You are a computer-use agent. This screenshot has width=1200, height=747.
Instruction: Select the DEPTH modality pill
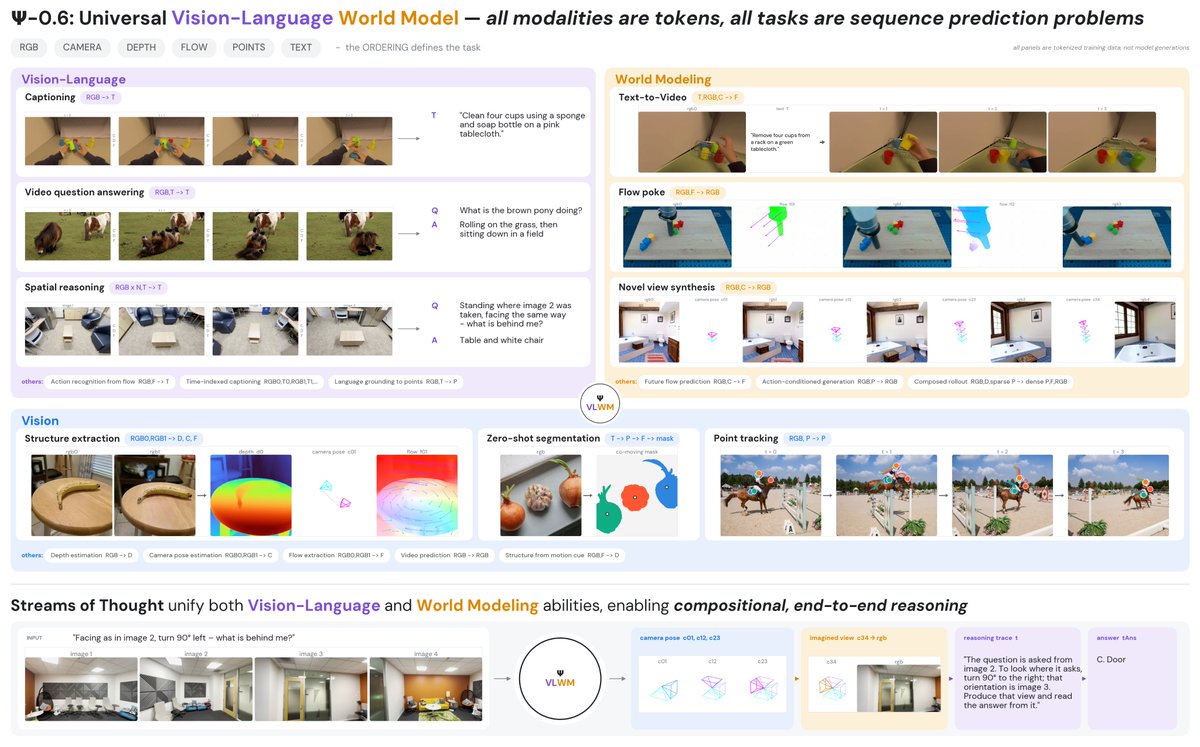141,47
